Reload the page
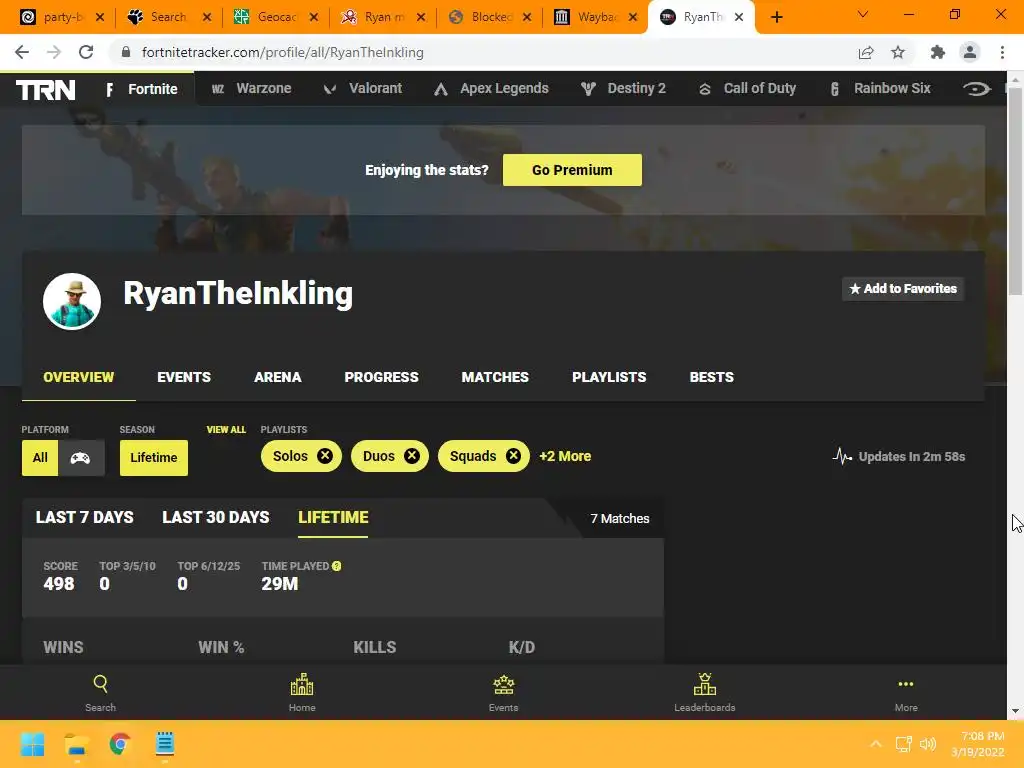This screenshot has height=768, width=1024. [x=86, y=52]
